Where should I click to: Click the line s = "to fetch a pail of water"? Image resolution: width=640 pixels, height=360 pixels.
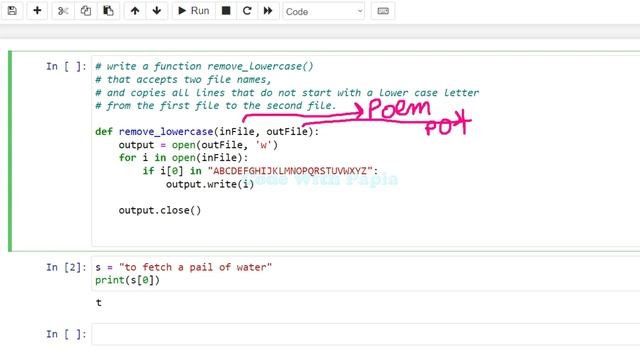click(183, 267)
